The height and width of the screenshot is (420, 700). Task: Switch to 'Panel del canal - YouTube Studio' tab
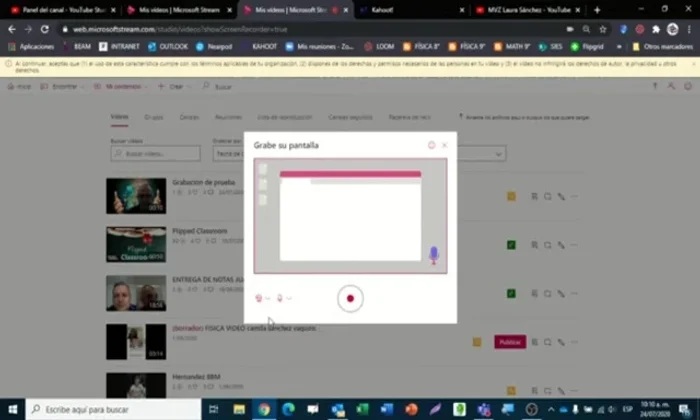point(62,10)
